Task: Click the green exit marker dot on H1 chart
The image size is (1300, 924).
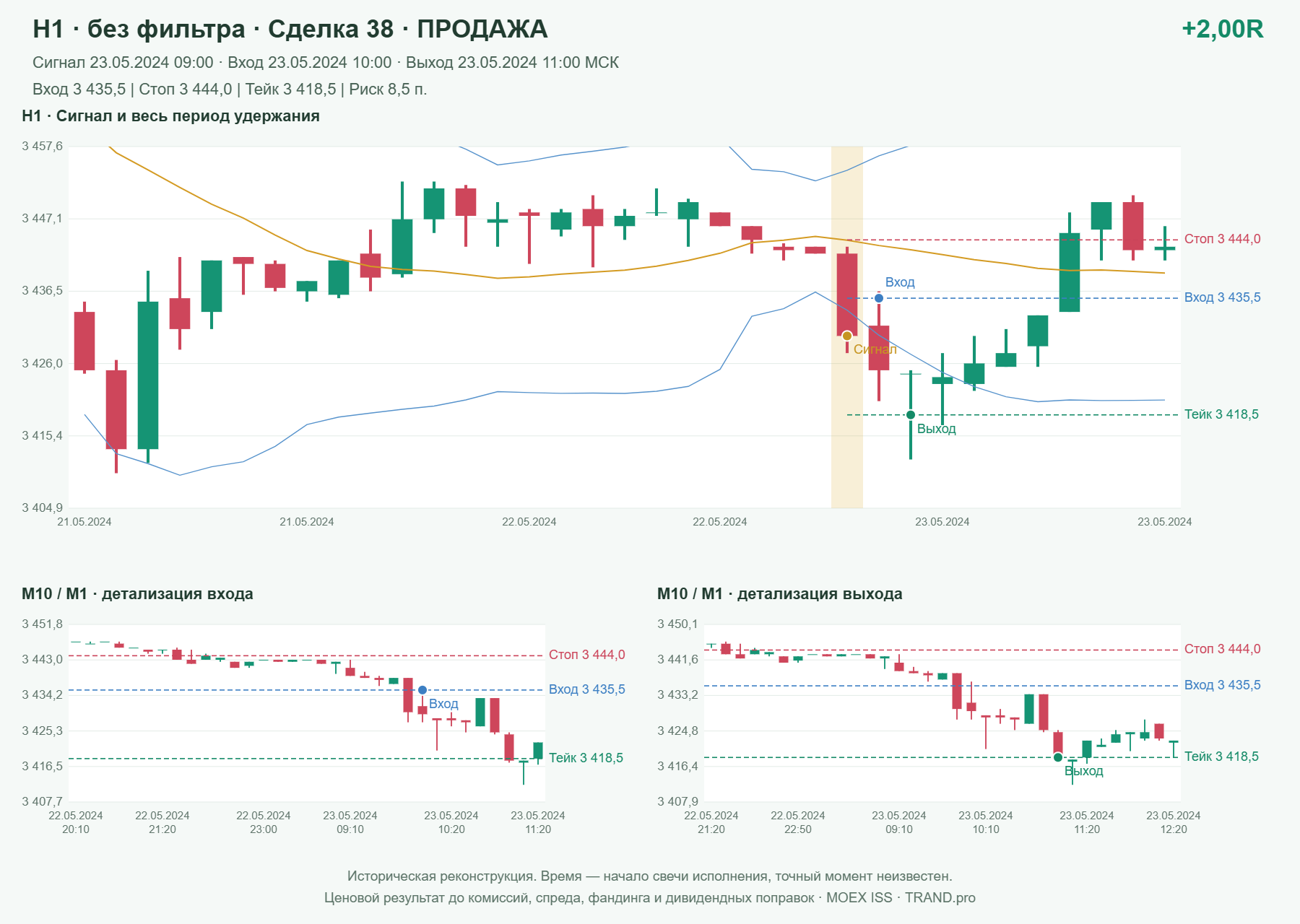Action: pos(911,415)
